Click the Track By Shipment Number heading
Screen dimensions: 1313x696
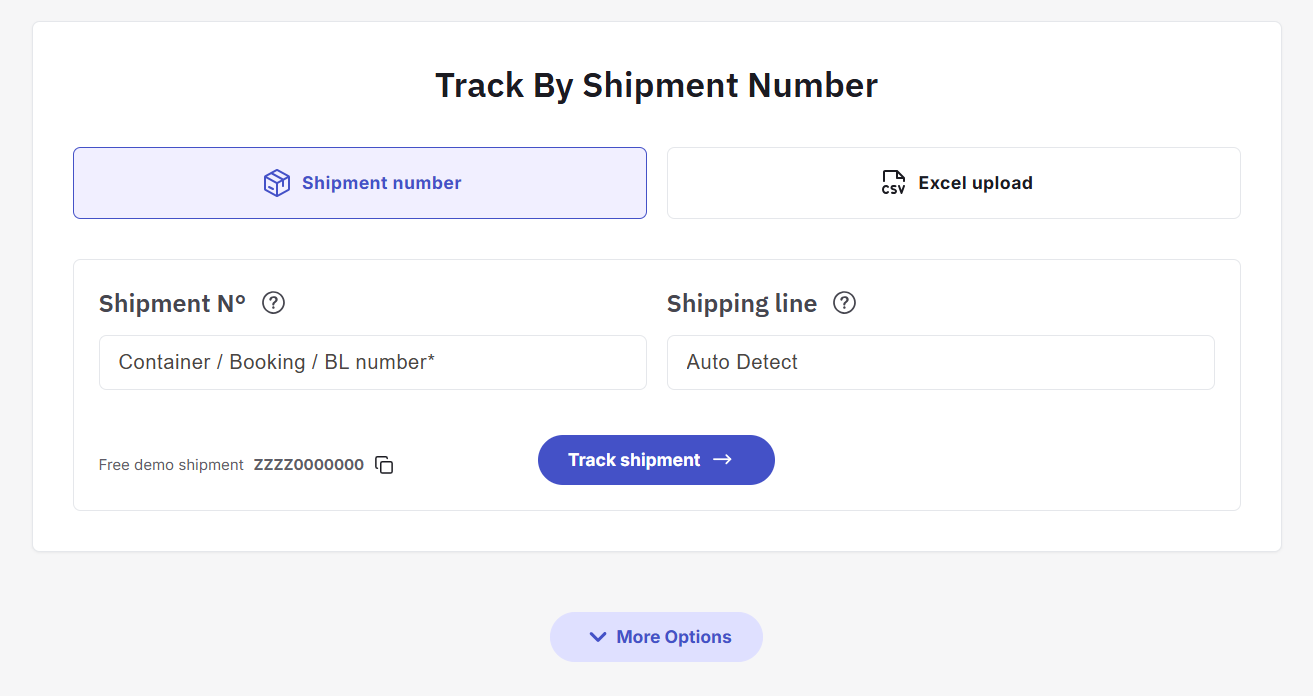656,85
